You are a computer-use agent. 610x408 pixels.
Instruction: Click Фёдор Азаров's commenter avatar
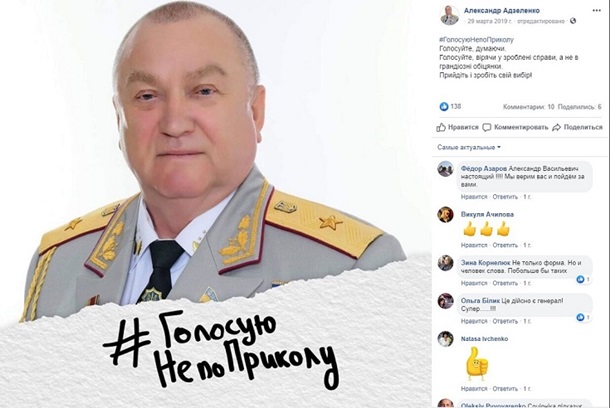click(x=445, y=169)
